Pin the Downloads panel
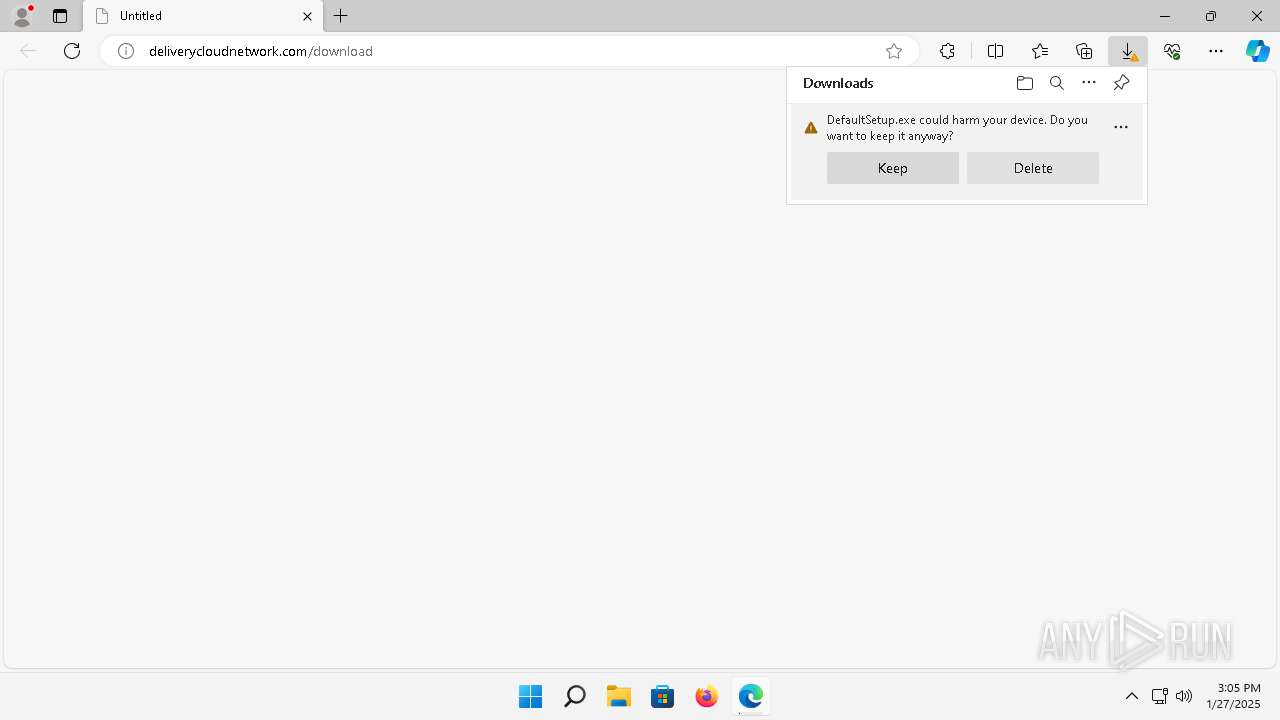The width and height of the screenshot is (1280, 720). (1121, 83)
